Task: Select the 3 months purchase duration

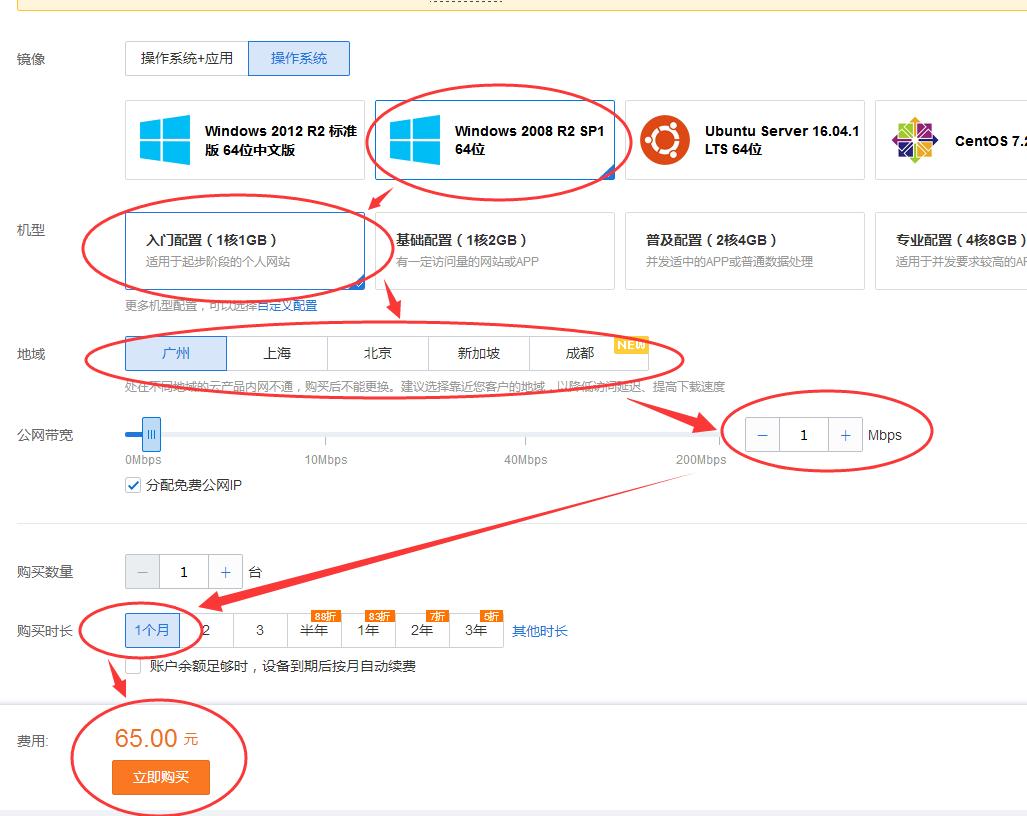Action: click(260, 631)
